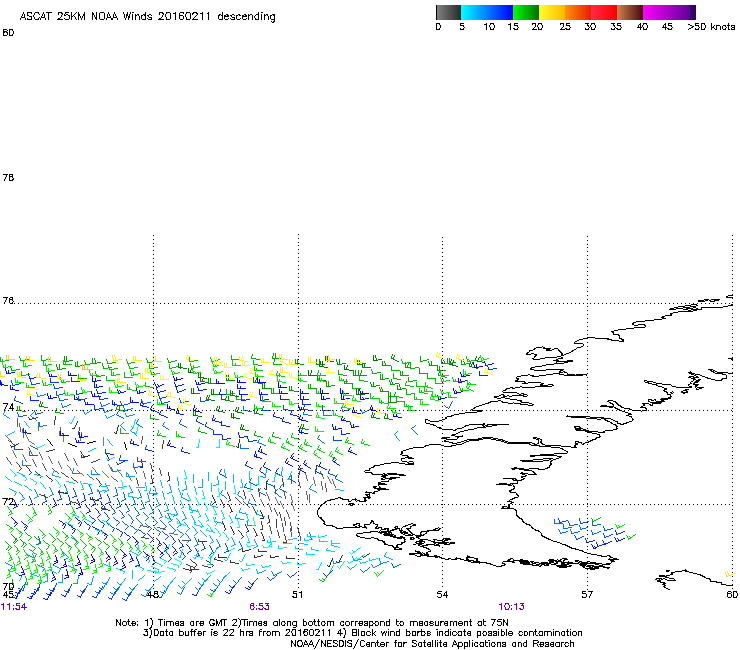740x650 pixels.
Task: Click the '72' latitude label
Action: [8, 501]
